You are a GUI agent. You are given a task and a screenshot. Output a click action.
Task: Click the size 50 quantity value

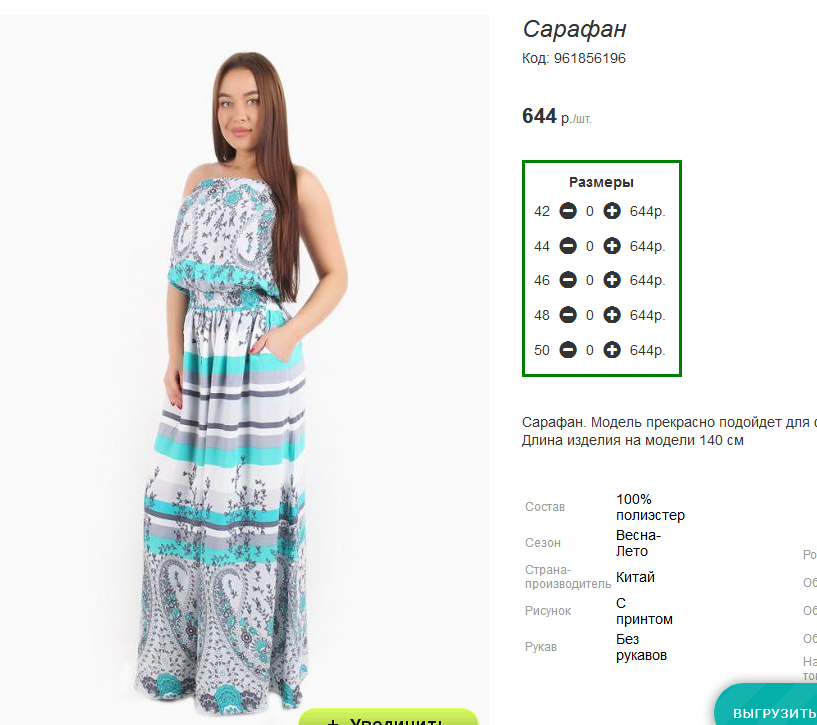pyautogui.click(x=589, y=350)
